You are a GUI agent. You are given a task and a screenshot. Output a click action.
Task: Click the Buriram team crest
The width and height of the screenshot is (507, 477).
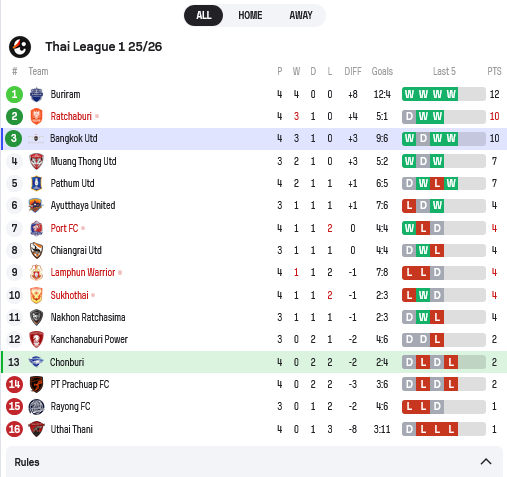pyautogui.click(x=36, y=94)
